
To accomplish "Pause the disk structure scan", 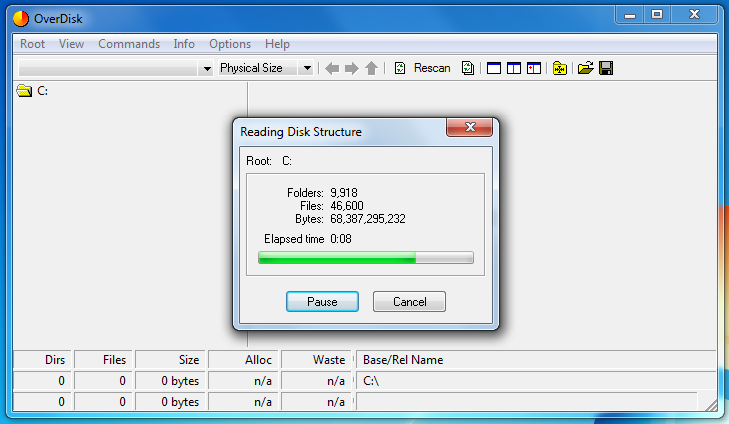I will click(322, 302).
